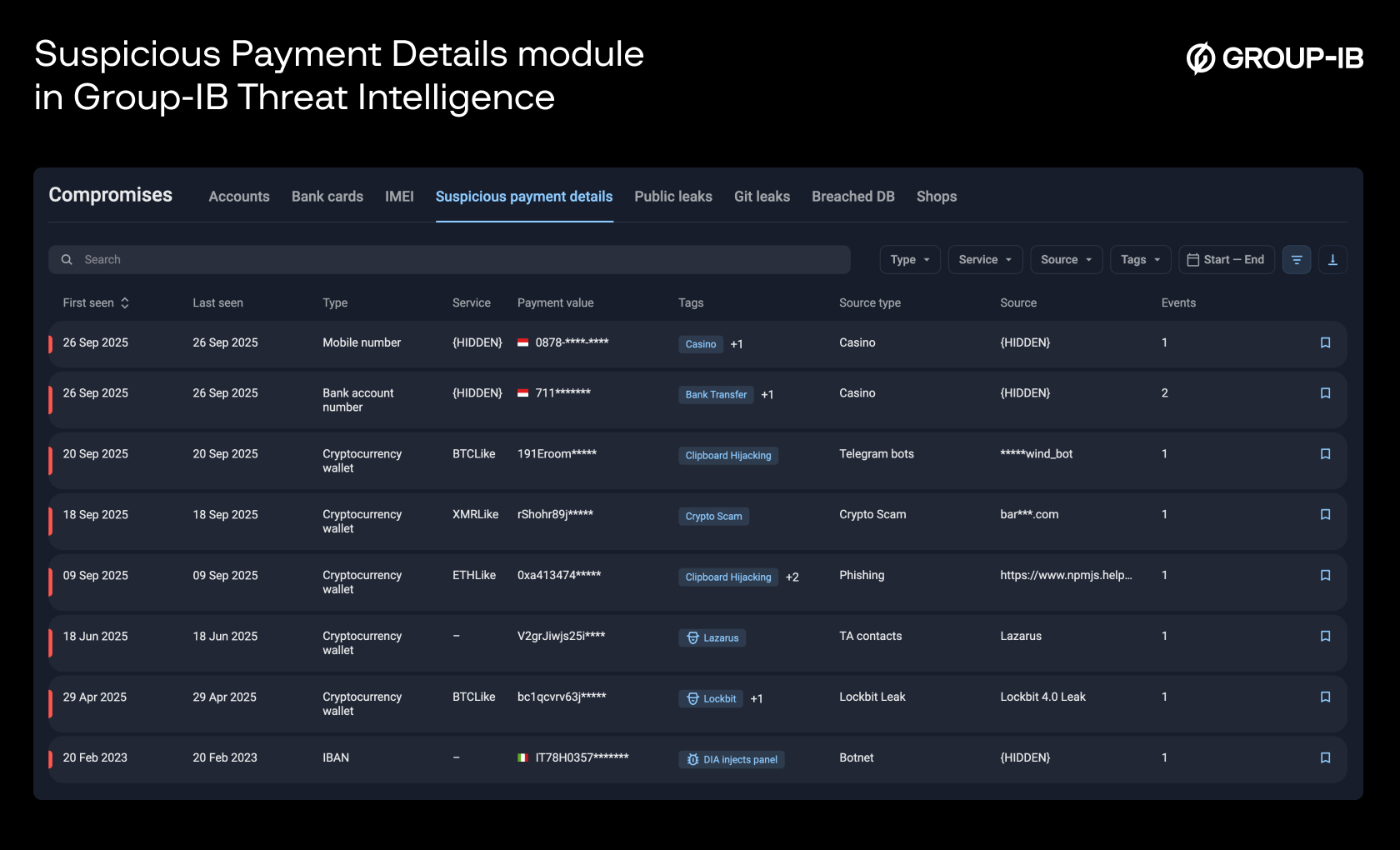Click the Crypto Scam tag

click(713, 516)
